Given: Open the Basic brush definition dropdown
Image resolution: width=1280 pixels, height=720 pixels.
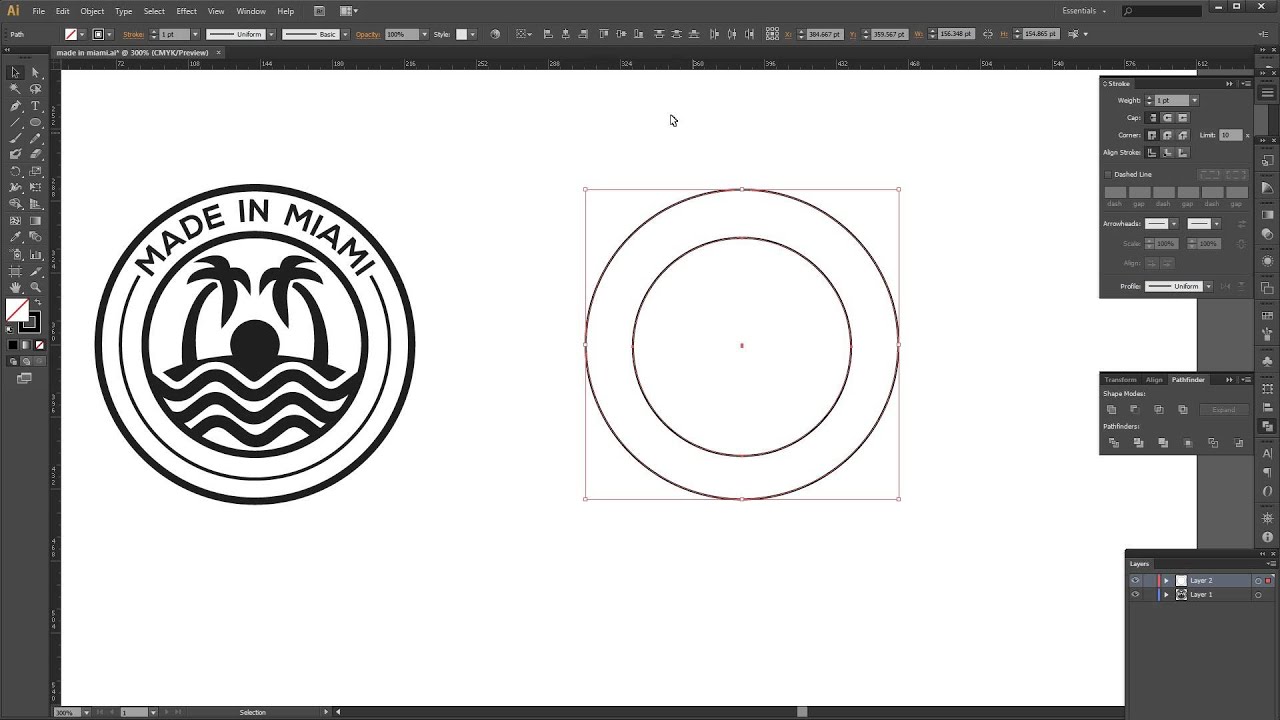Looking at the screenshot, I should pos(345,34).
